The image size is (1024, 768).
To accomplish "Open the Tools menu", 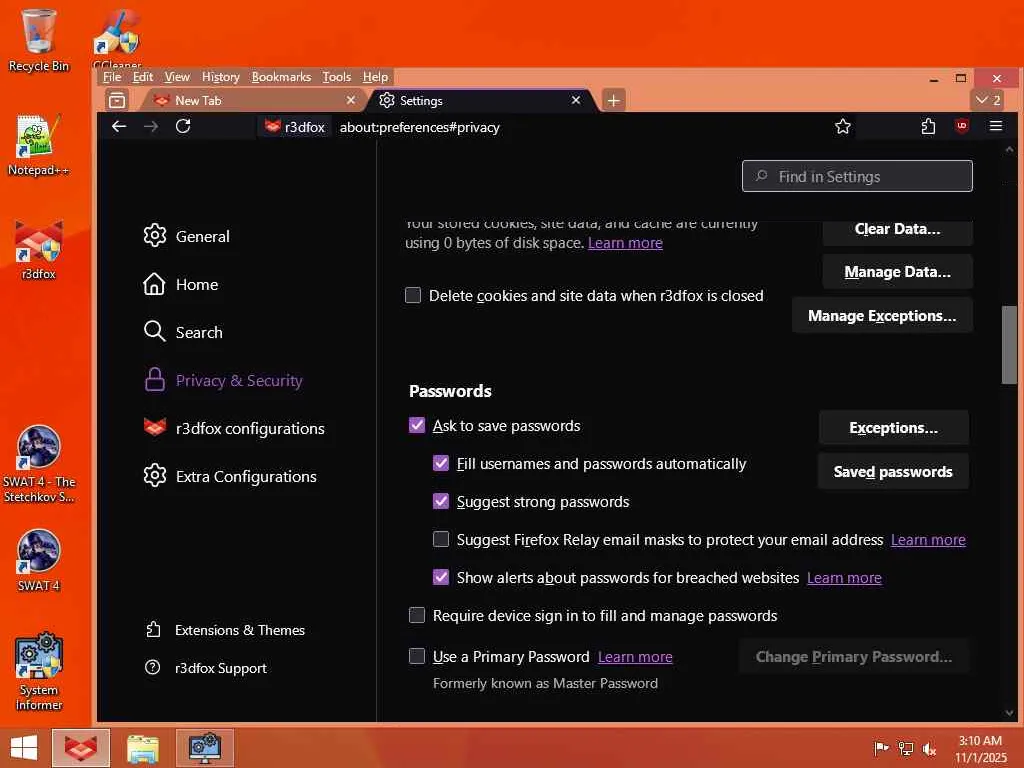I will tap(336, 77).
